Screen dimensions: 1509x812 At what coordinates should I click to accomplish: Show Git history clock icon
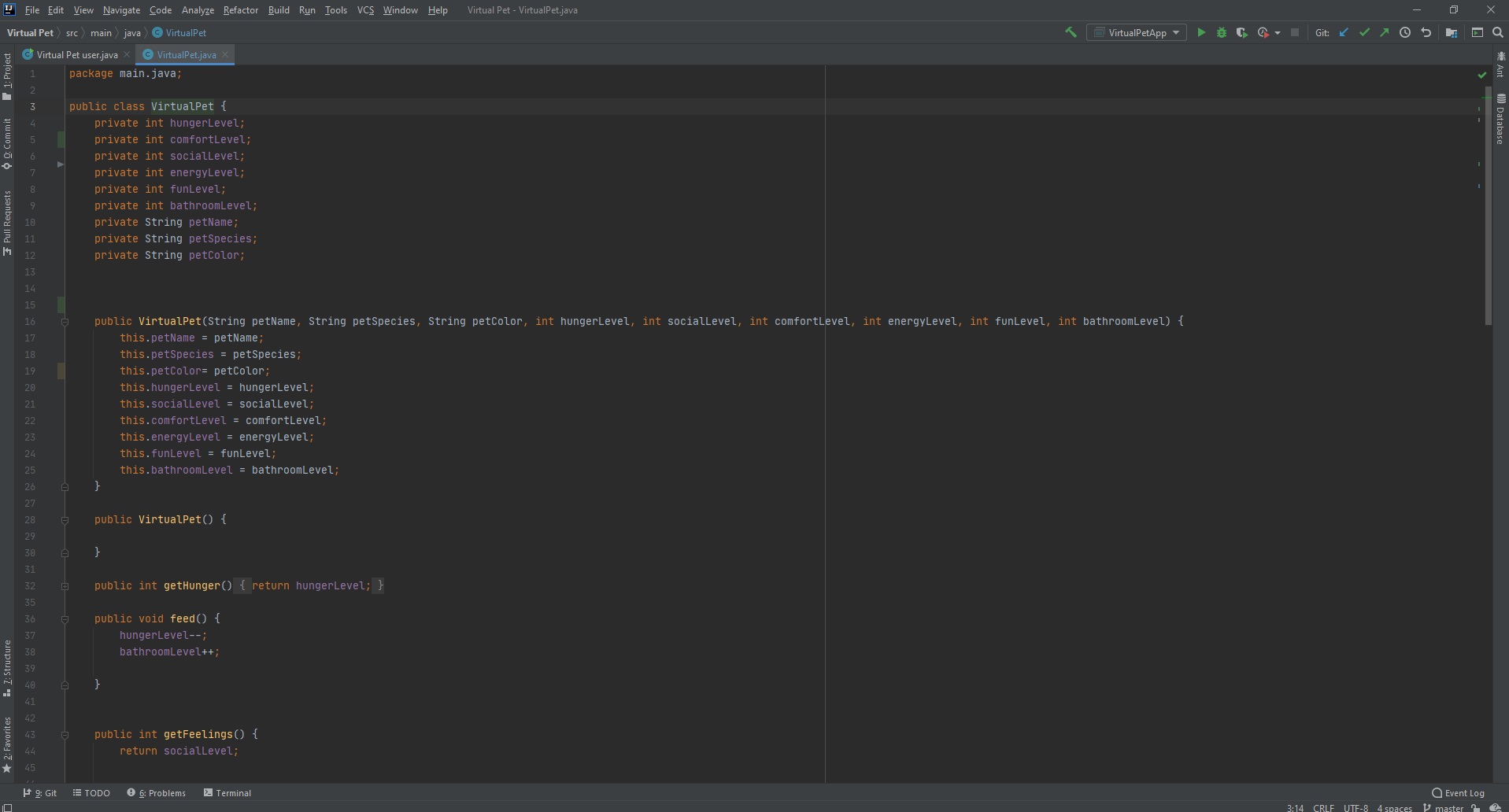click(x=1405, y=32)
